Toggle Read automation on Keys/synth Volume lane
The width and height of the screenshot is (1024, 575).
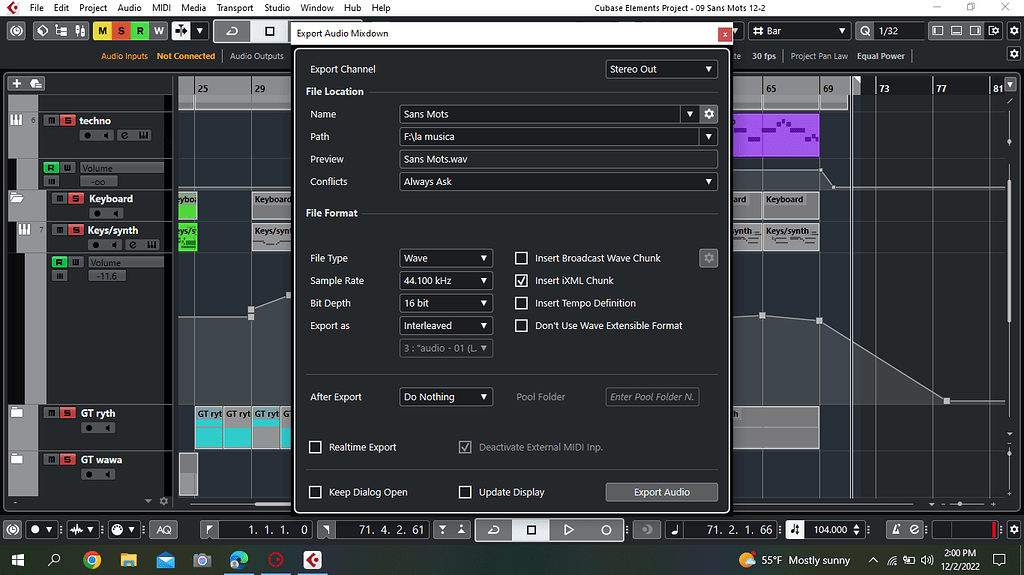pyautogui.click(x=59, y=262)
